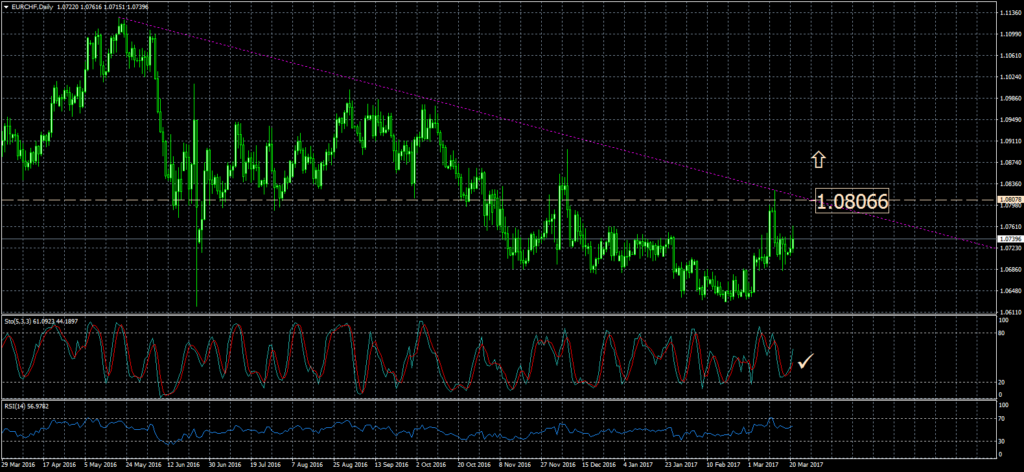Click the checkmark next to the Stochastic indicator

coord(805,361)
